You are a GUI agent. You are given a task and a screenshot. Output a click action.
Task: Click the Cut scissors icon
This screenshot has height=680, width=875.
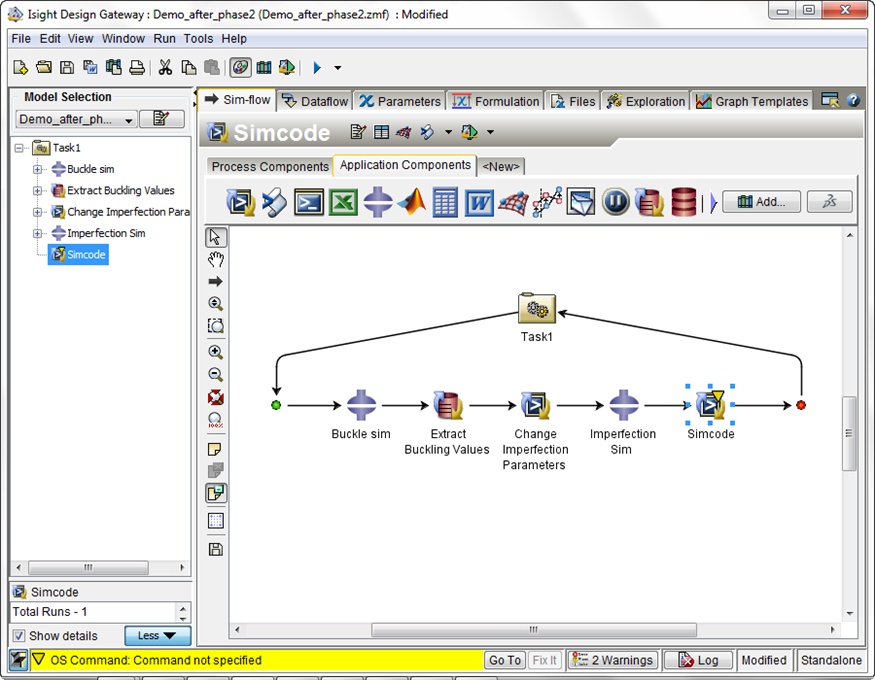[165, 67]
